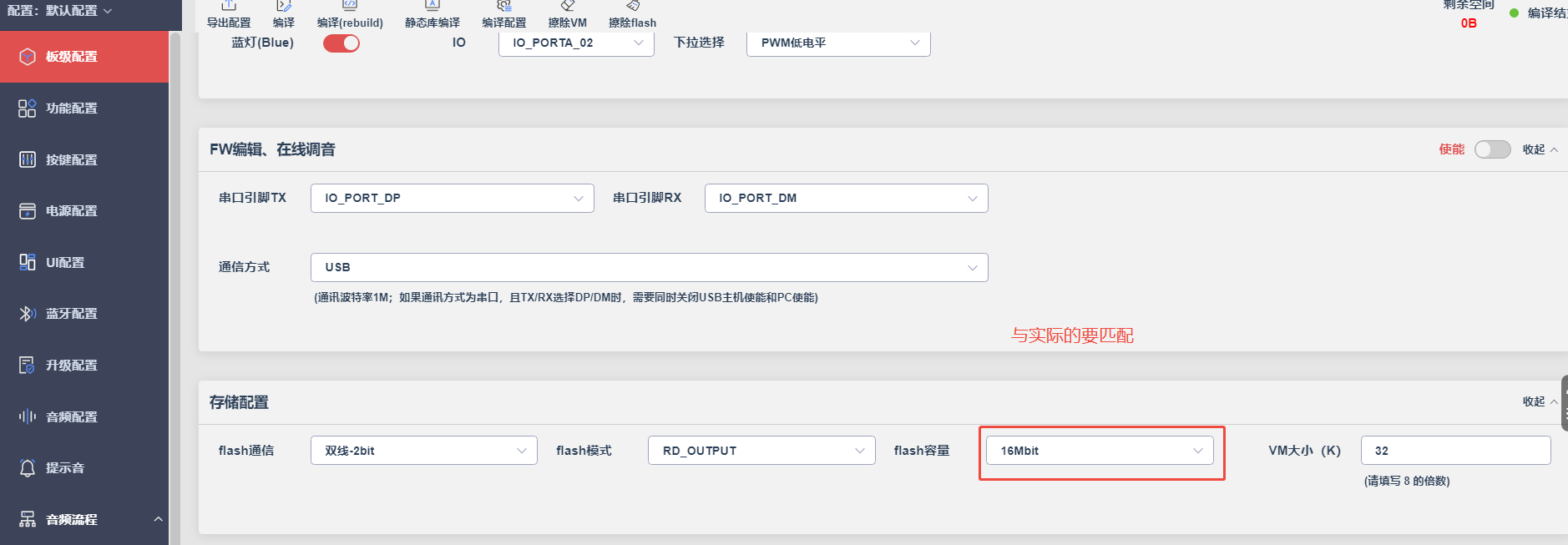
Task: Click the 导出配置 toolbar icon
Action: pyautogui.click(x=229, y=6)
